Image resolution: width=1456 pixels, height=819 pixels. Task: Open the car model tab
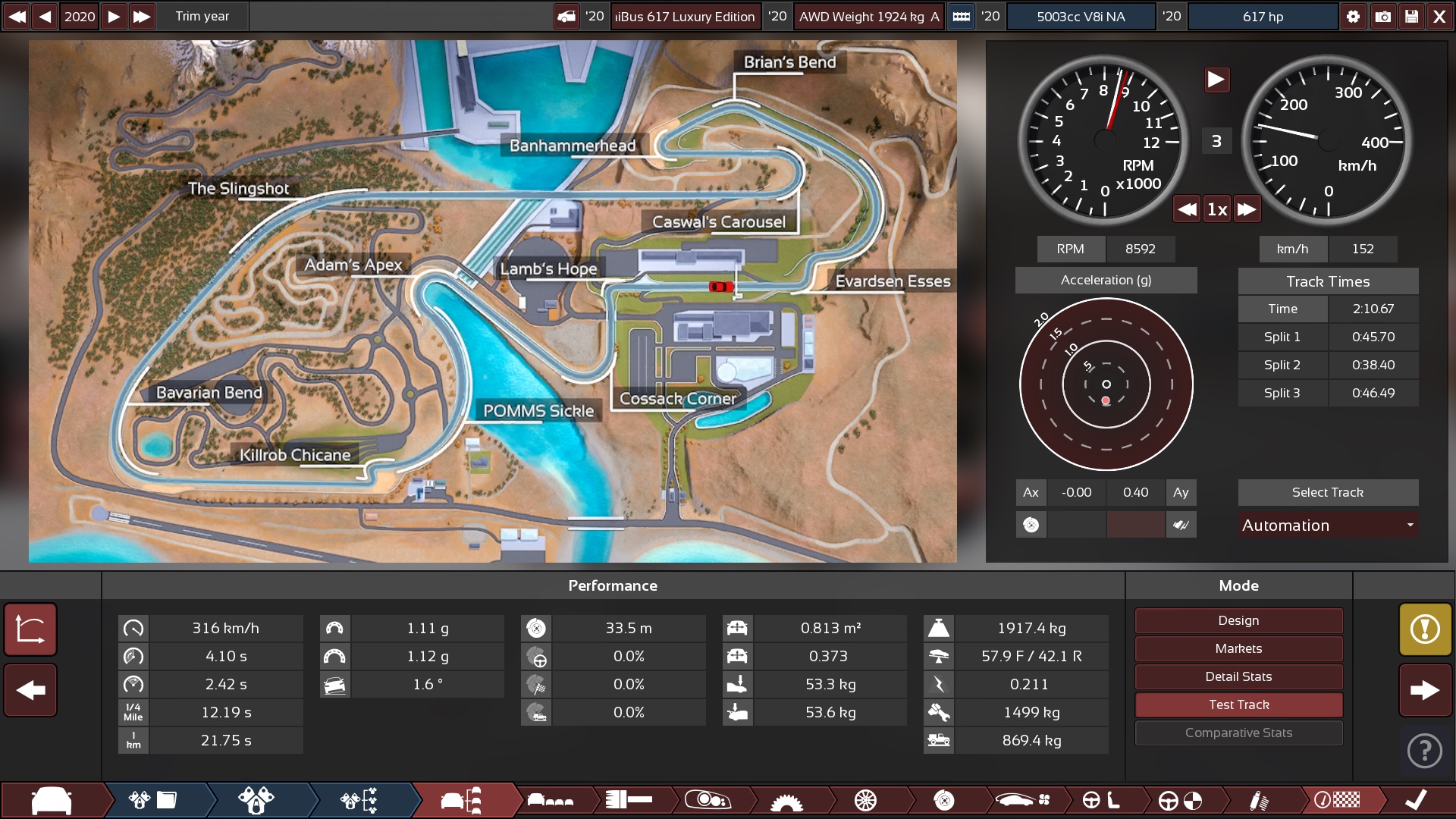click(x=52, y=800)
